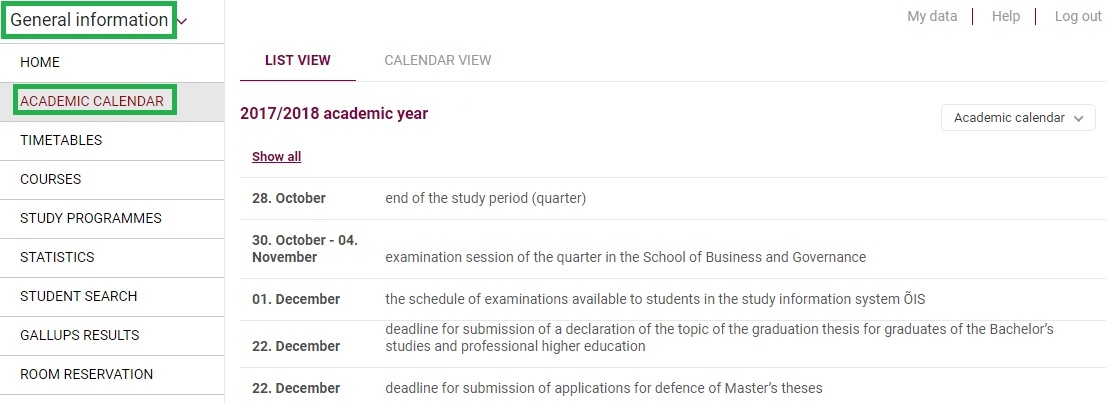Open Student Search page
This screenshot has height=403, width=1115.
(x=112, y=296)
